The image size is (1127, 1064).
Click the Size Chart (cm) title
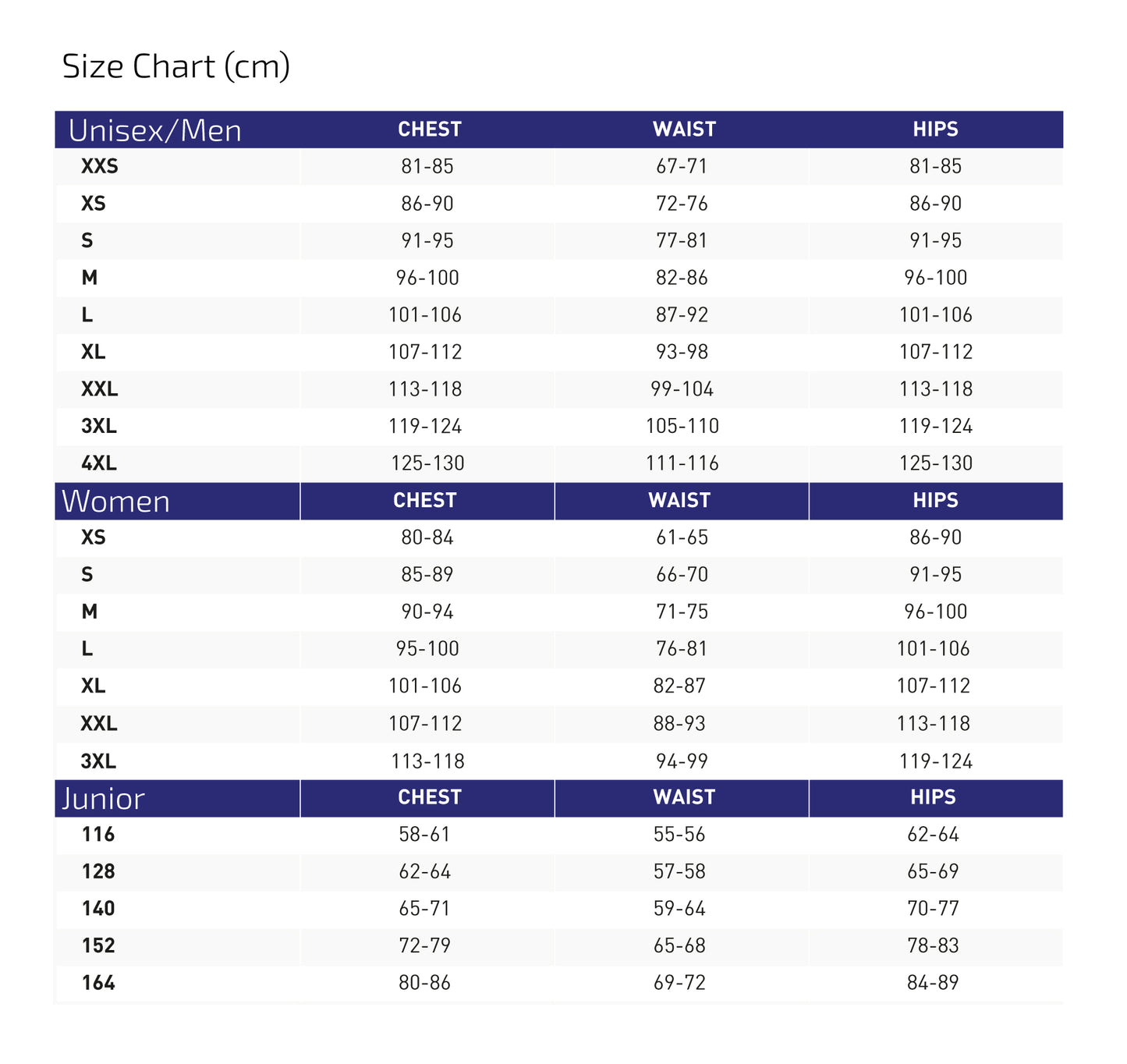[176, 67]
